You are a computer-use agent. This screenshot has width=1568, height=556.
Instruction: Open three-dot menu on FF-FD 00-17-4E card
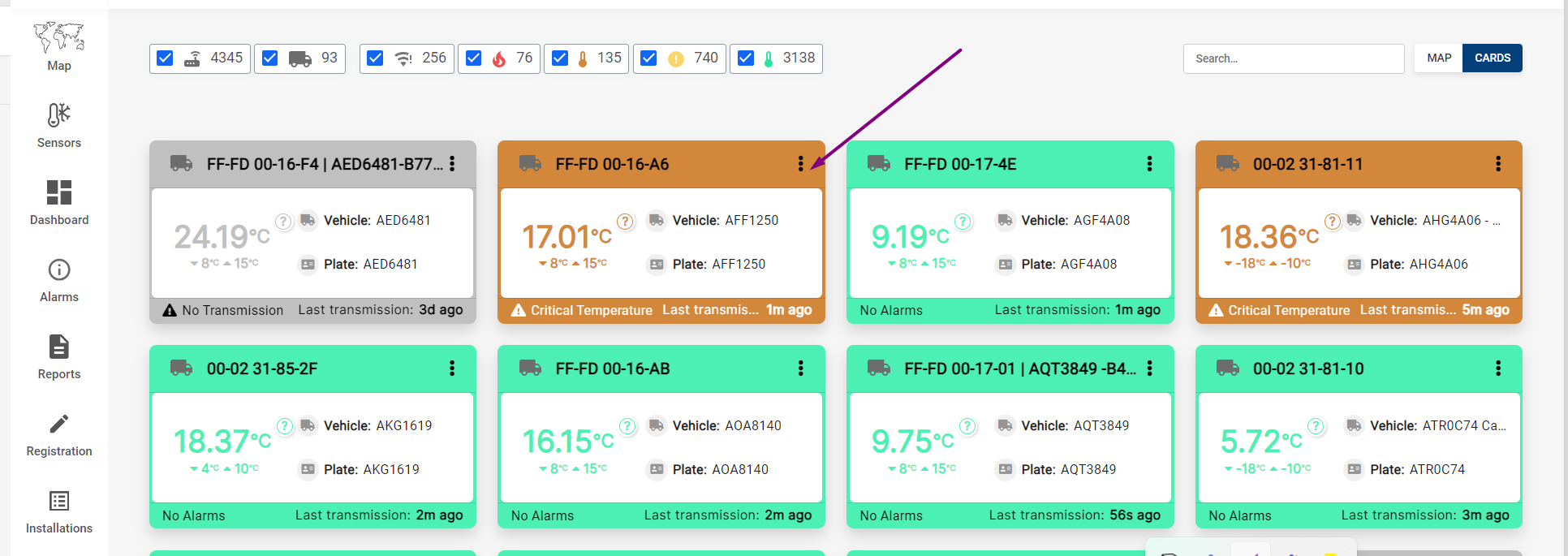1149,164
